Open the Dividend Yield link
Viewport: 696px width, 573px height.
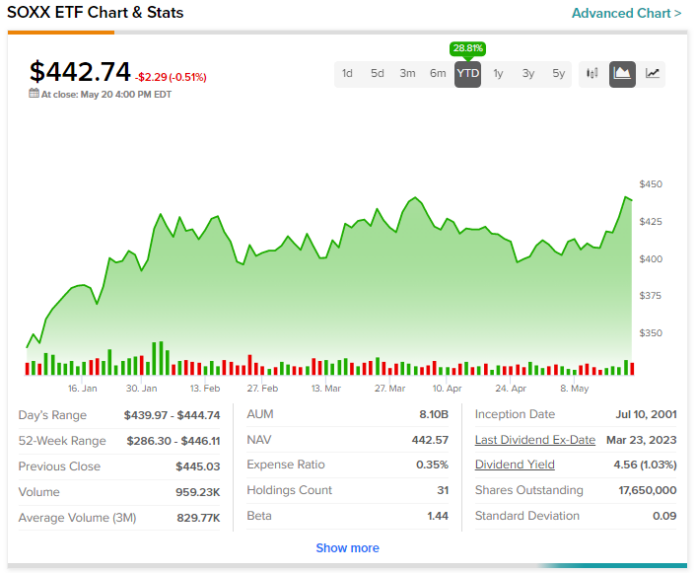tap(513, 465)
